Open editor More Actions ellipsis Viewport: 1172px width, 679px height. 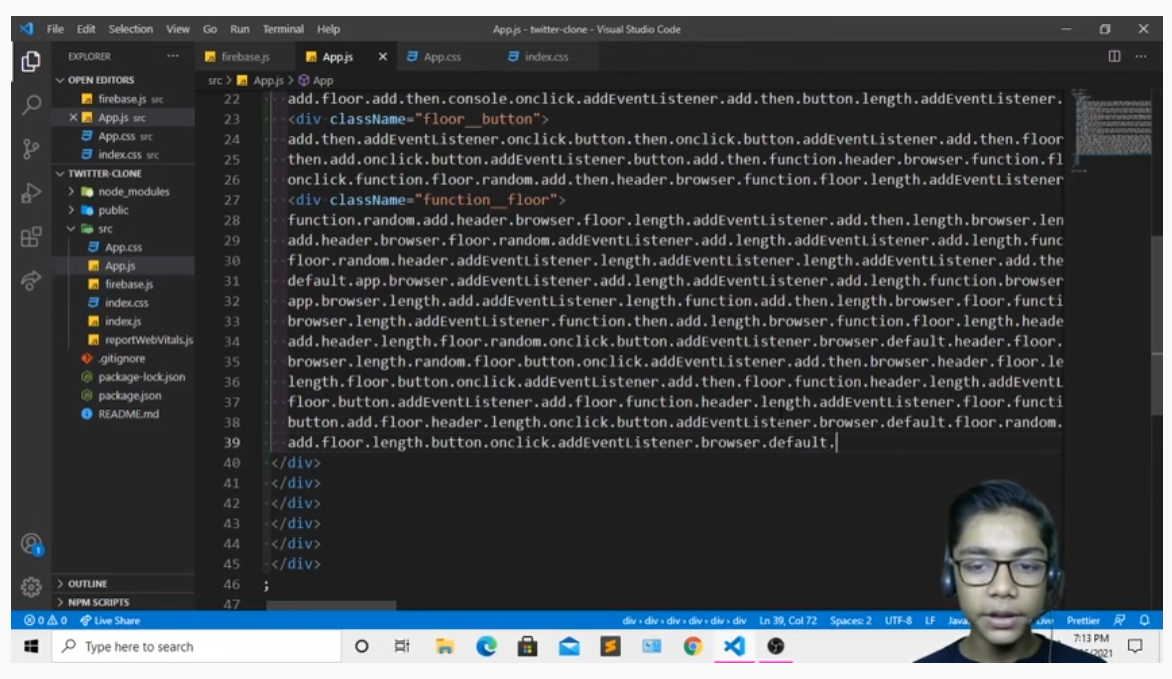point(1141,56)
